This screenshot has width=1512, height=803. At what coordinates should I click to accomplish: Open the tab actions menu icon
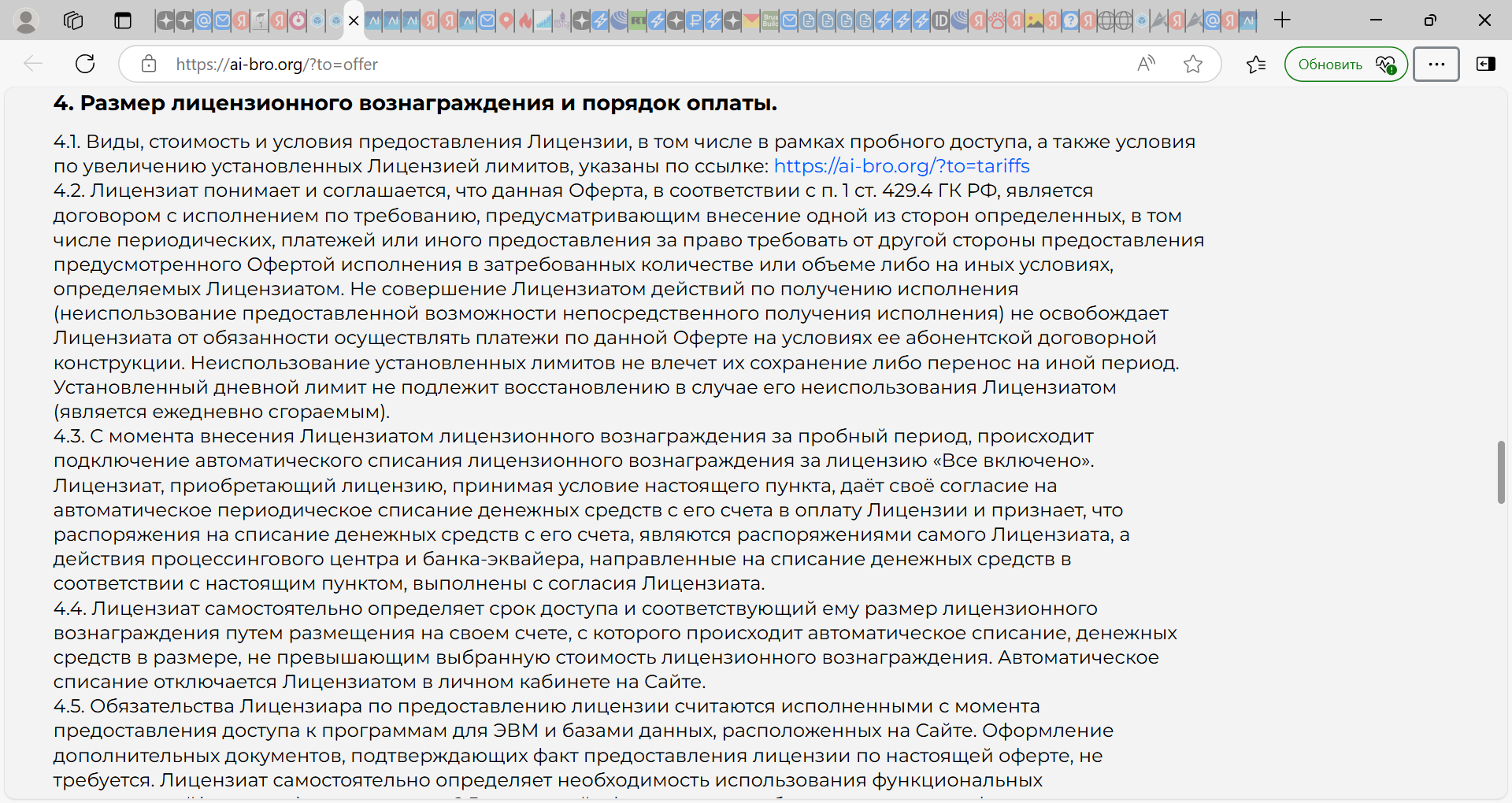[122, 20]
